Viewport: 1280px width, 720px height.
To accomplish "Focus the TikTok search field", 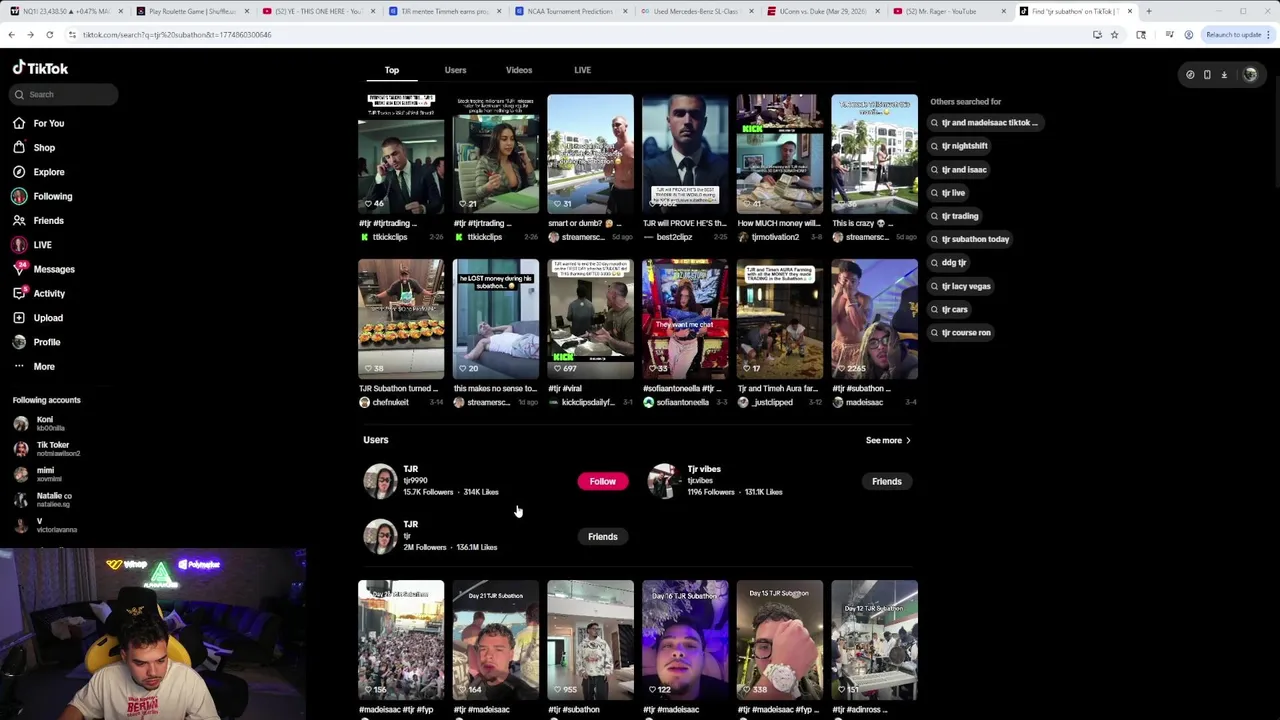I will click(x=65, y=94).
